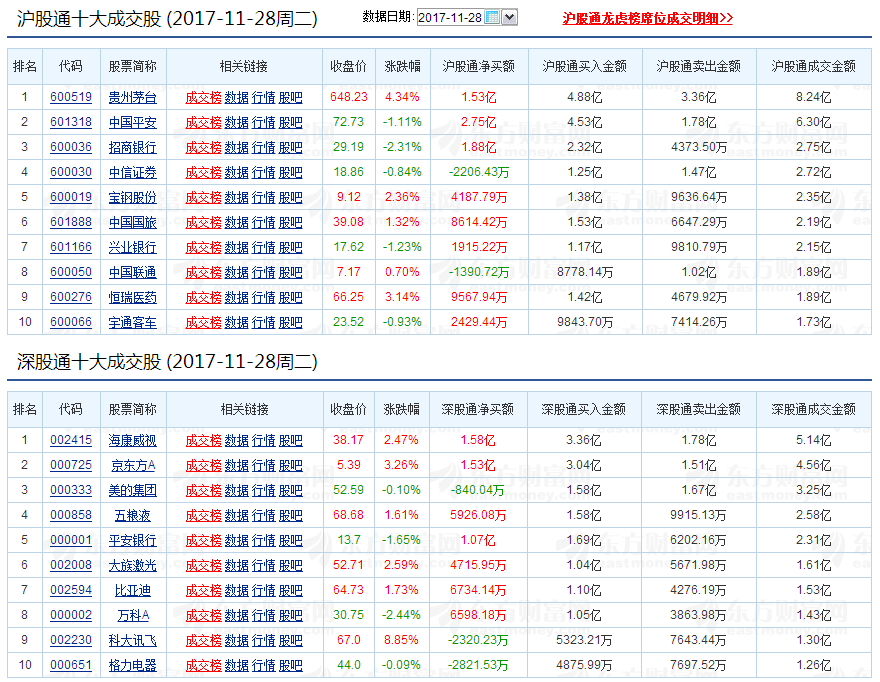
Task: Open stock code 601318 link
Action: tap(71, 122)
